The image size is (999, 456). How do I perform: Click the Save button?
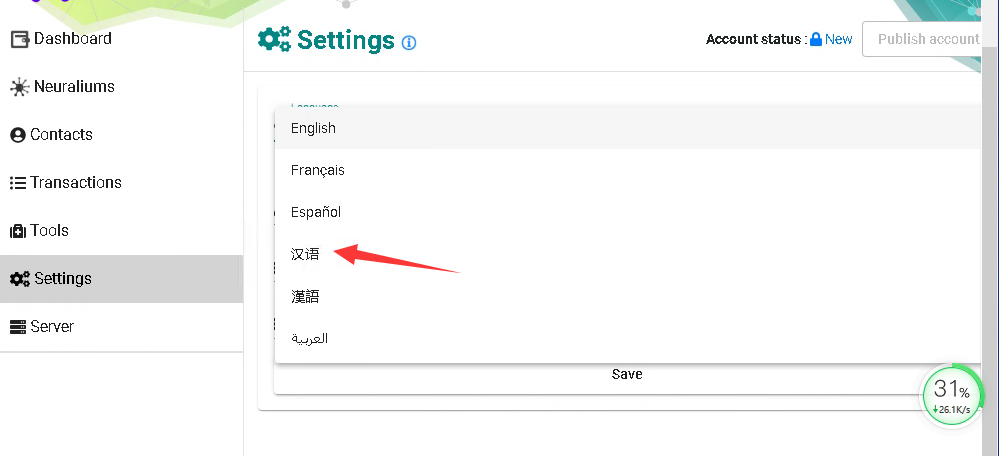coord(627,374)
